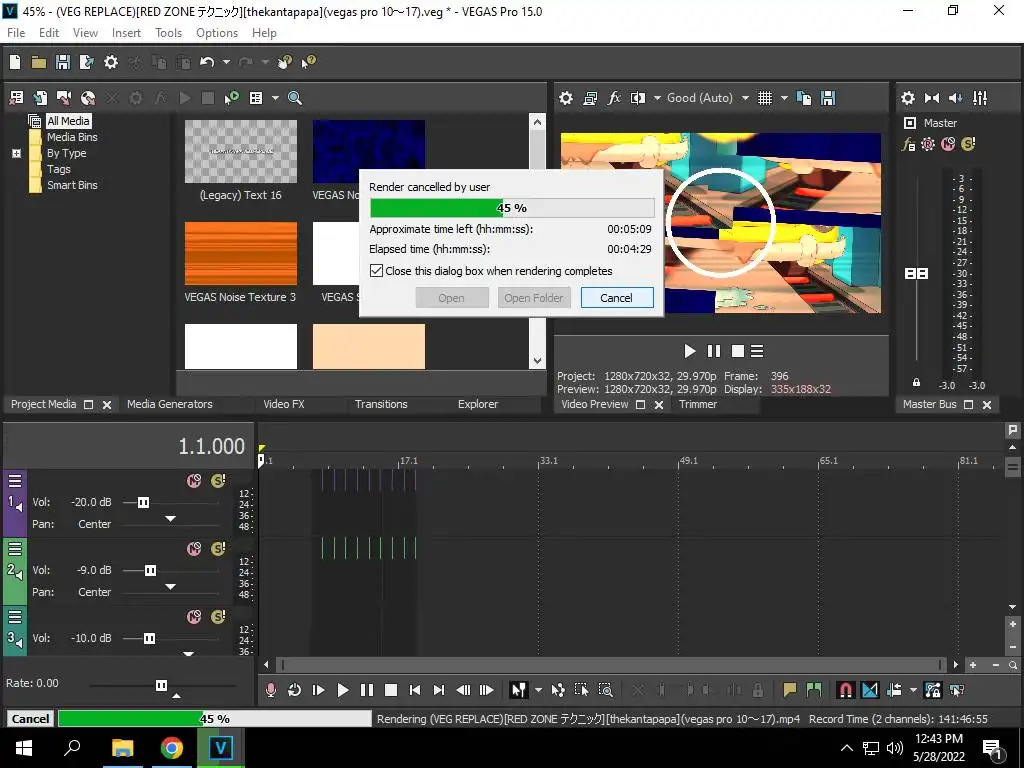The height and width of the screenshot is (768, 1024).
Task: Save project with the floppy disk icon
Action: pos(63,62)
